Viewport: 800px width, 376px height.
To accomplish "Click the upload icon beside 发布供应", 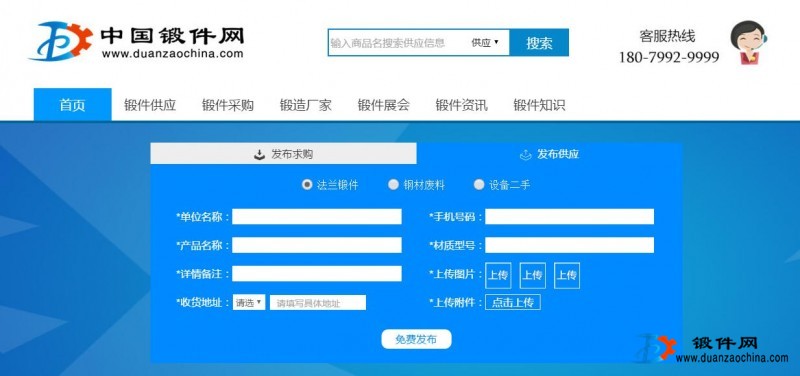I will point(526,154).
